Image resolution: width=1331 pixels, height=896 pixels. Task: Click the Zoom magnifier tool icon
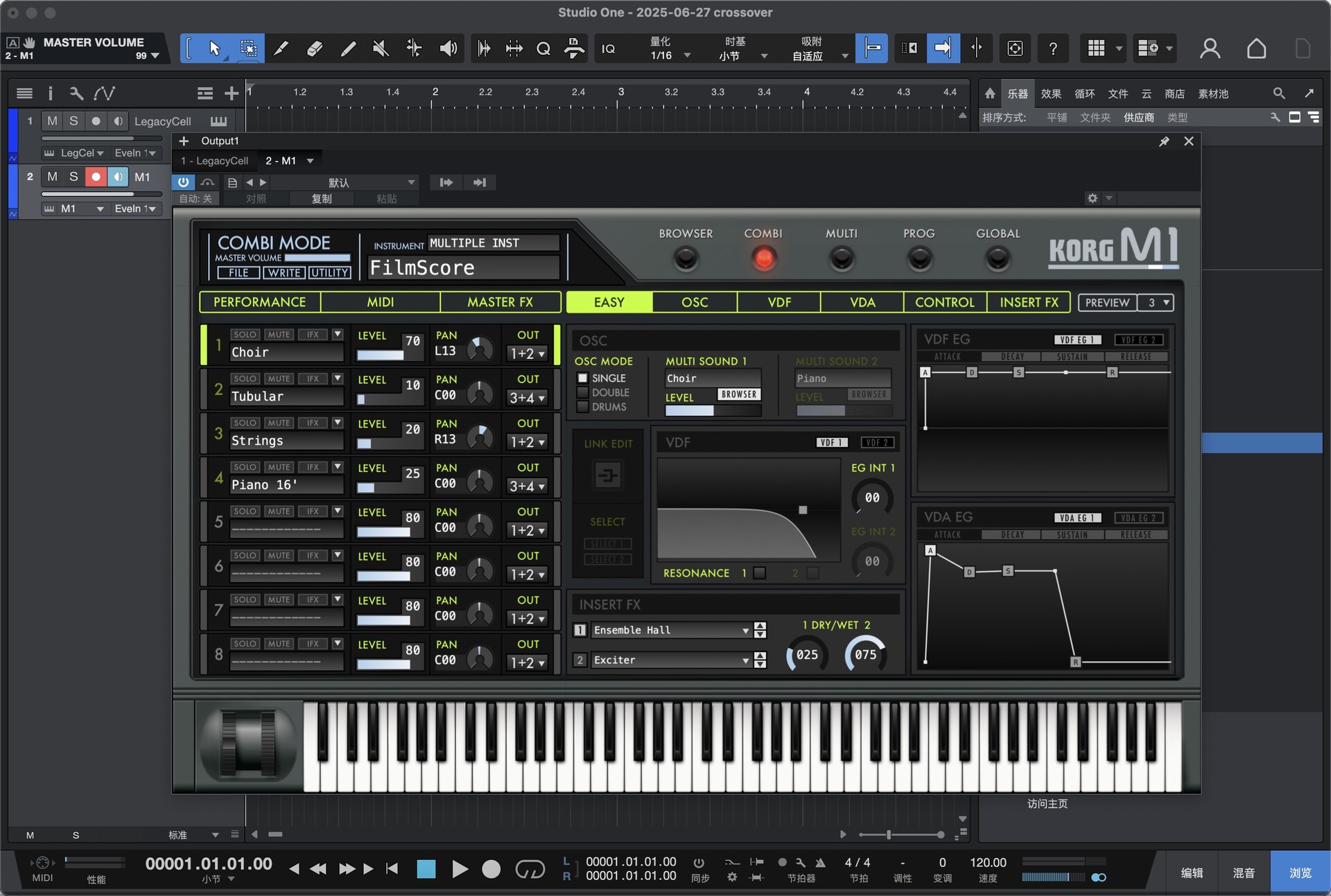543,49
